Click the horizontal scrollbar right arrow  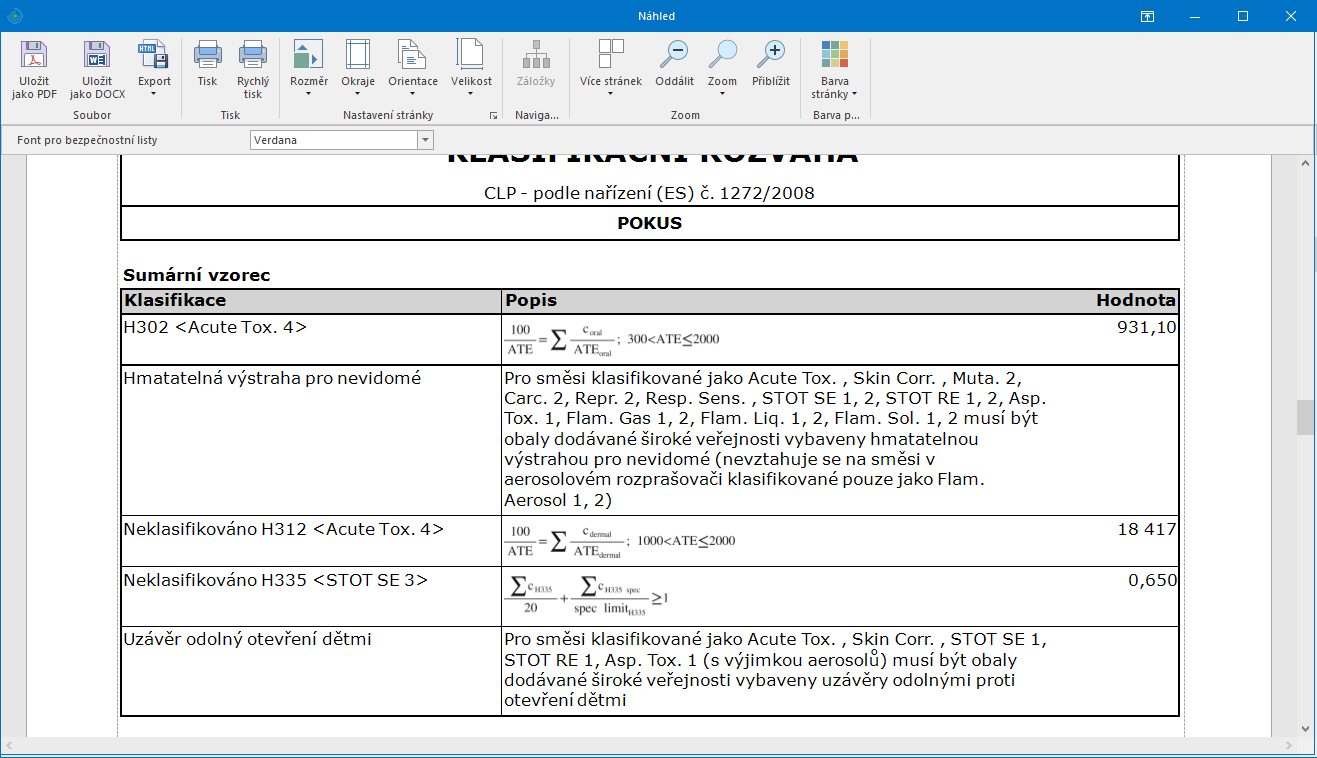pos(1290,746)
